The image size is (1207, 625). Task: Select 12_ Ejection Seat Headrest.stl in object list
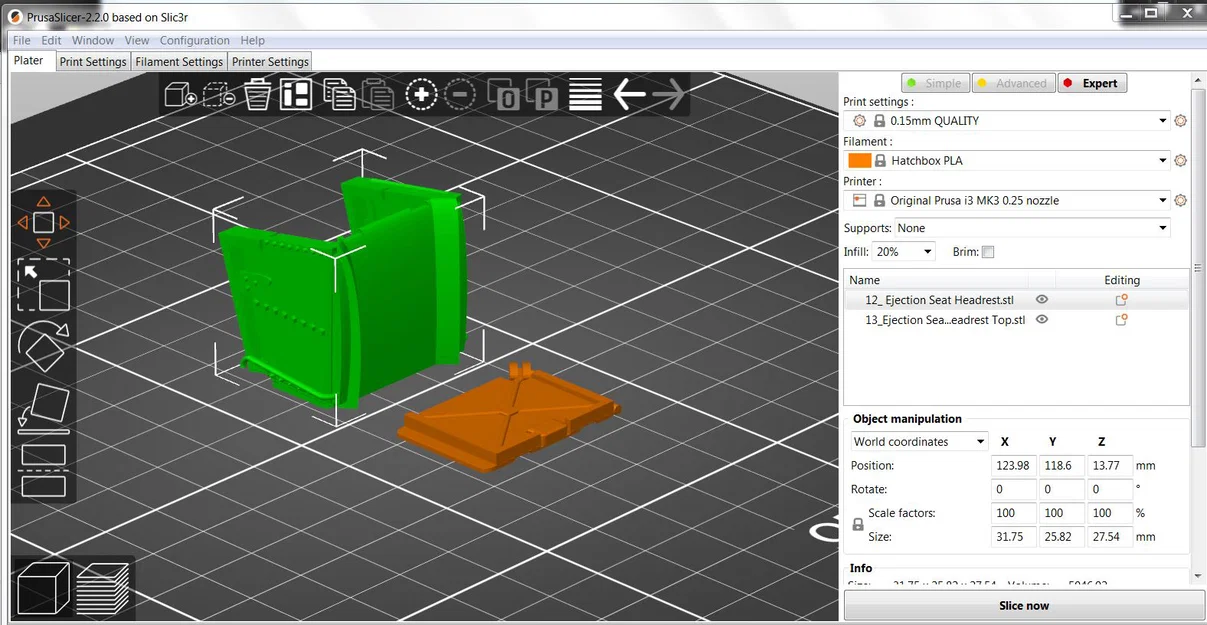(x=939, y=300)
